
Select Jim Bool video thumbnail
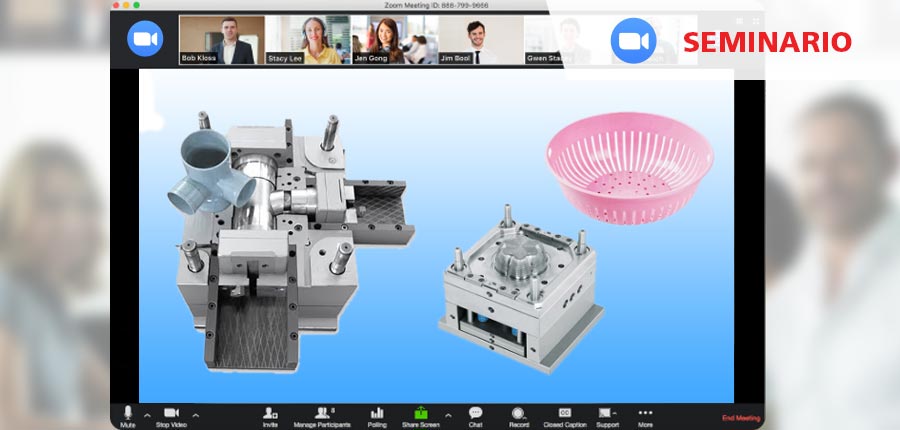(x=467, y=40)
